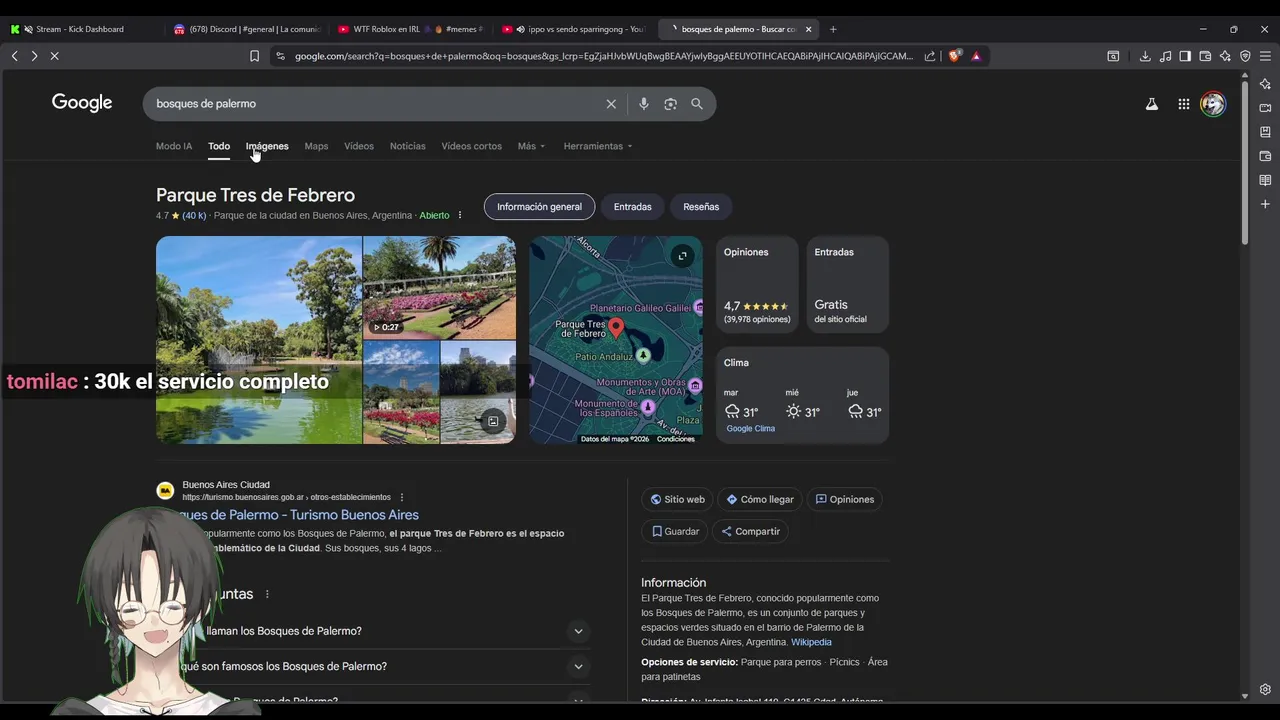The width and height of the screenshot is (1280, 720).
Task: Open Leo AI in the right sidebar
Action: coord(1265,84)
